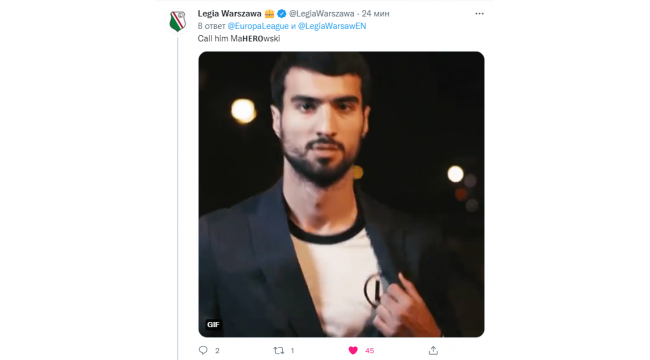The width and height of the screenshot is (650, 360).
Task: Click the Legia Warszawa display name
Action: [x=229, y=14]
